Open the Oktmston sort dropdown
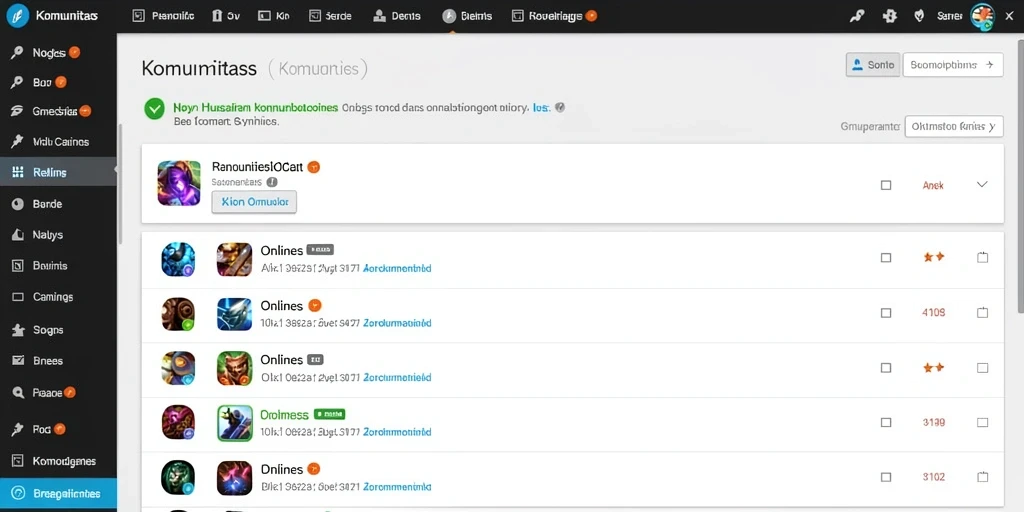The height and width of the screenshot is (512, 1024). [953, 127]
